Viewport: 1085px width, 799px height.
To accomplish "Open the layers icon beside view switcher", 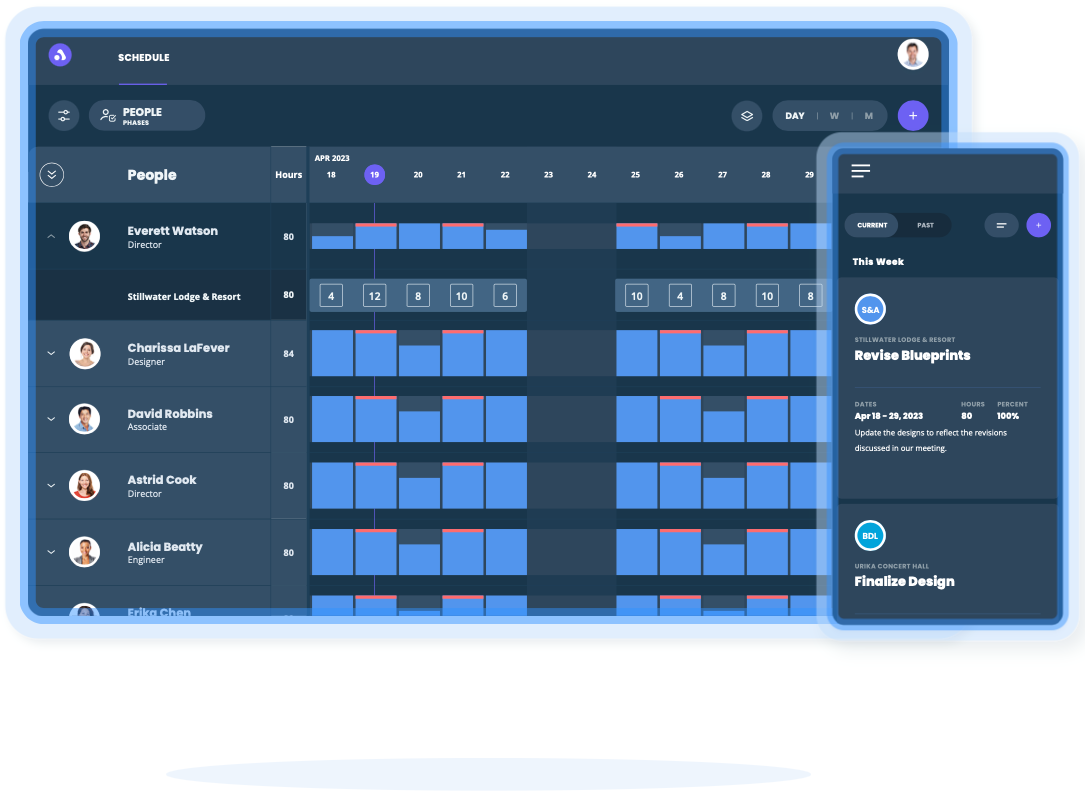I will [x=746, y=115].
